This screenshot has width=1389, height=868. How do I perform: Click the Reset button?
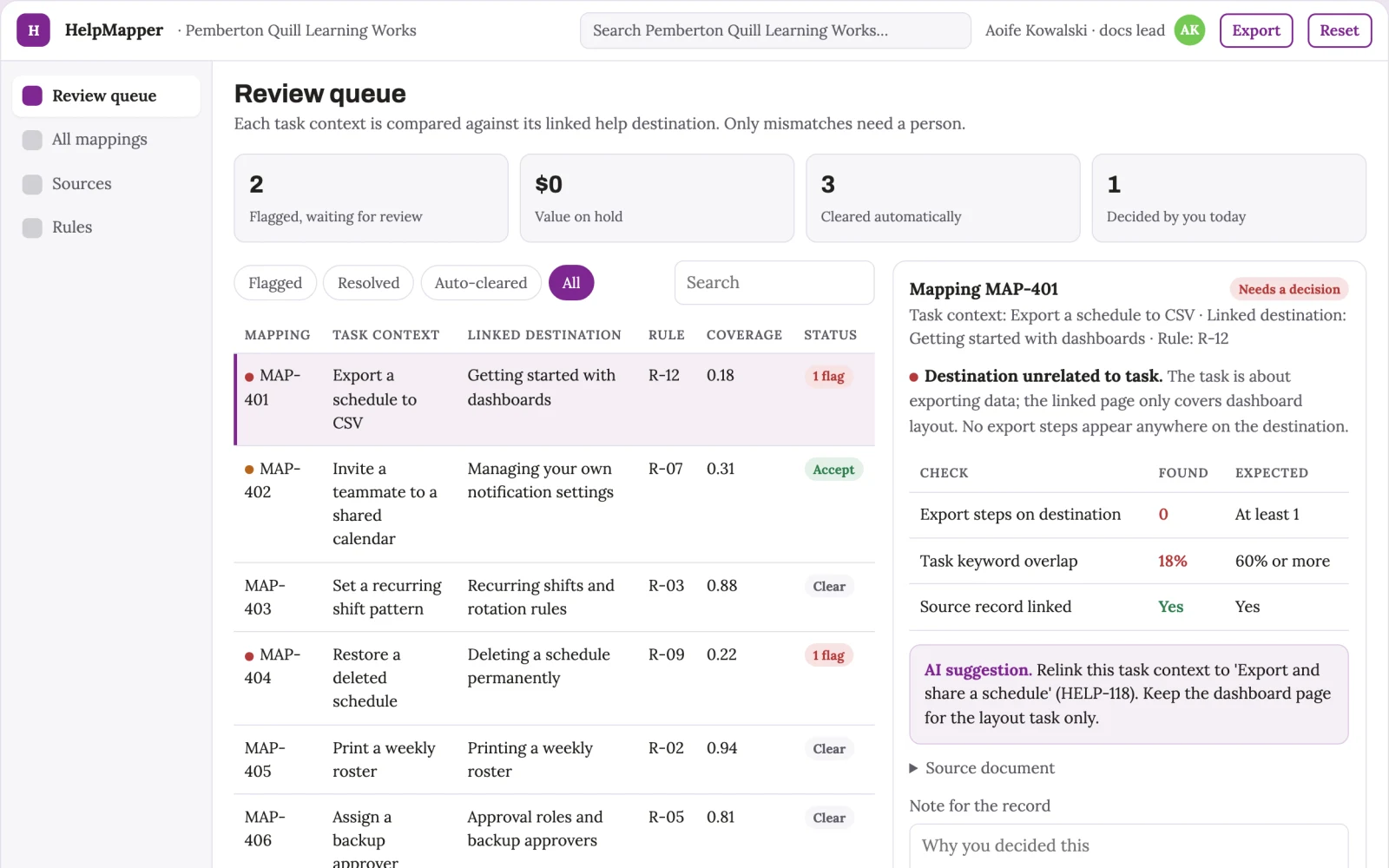tap(1340, 30)
